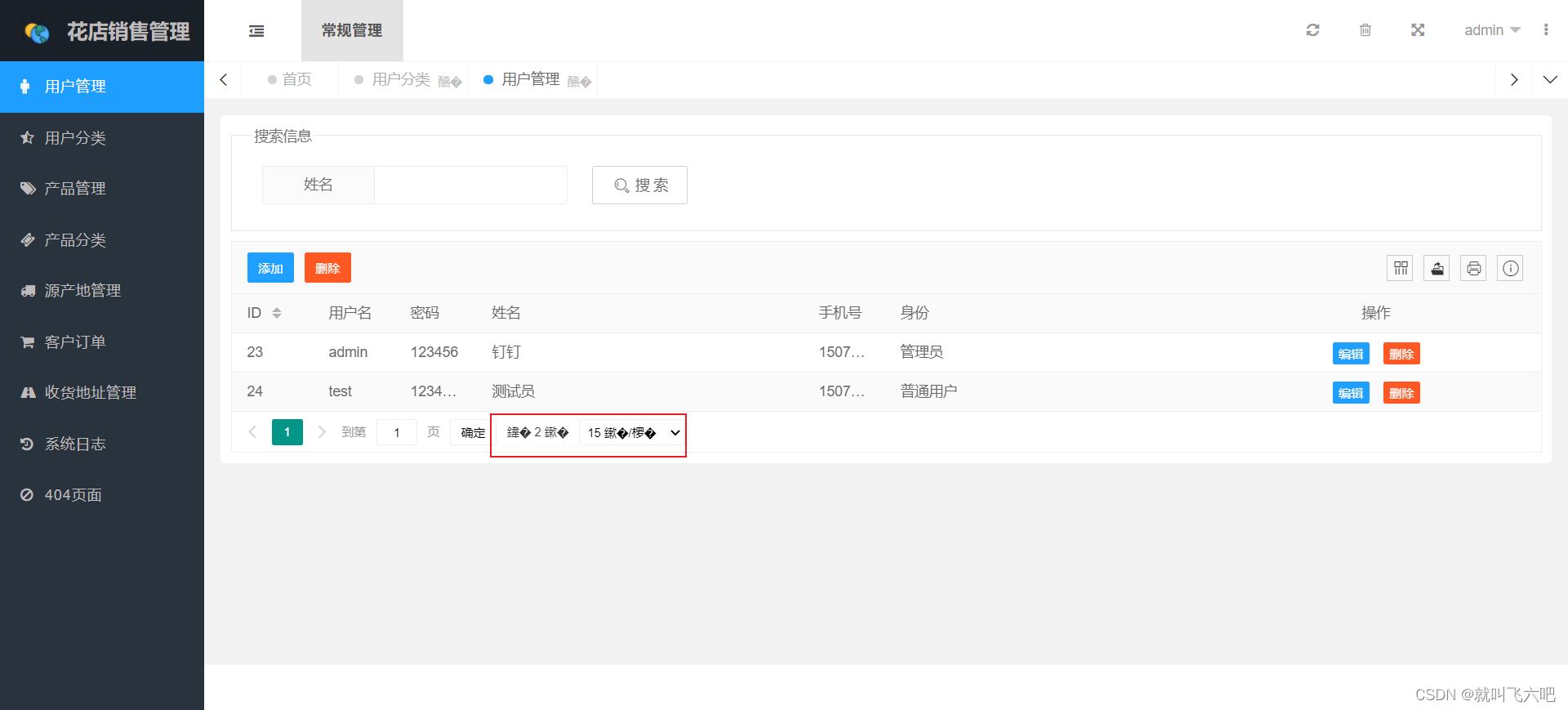Open the column filter grid icon
Viewport: 1568px width, 710px height.
[1401, 268]
